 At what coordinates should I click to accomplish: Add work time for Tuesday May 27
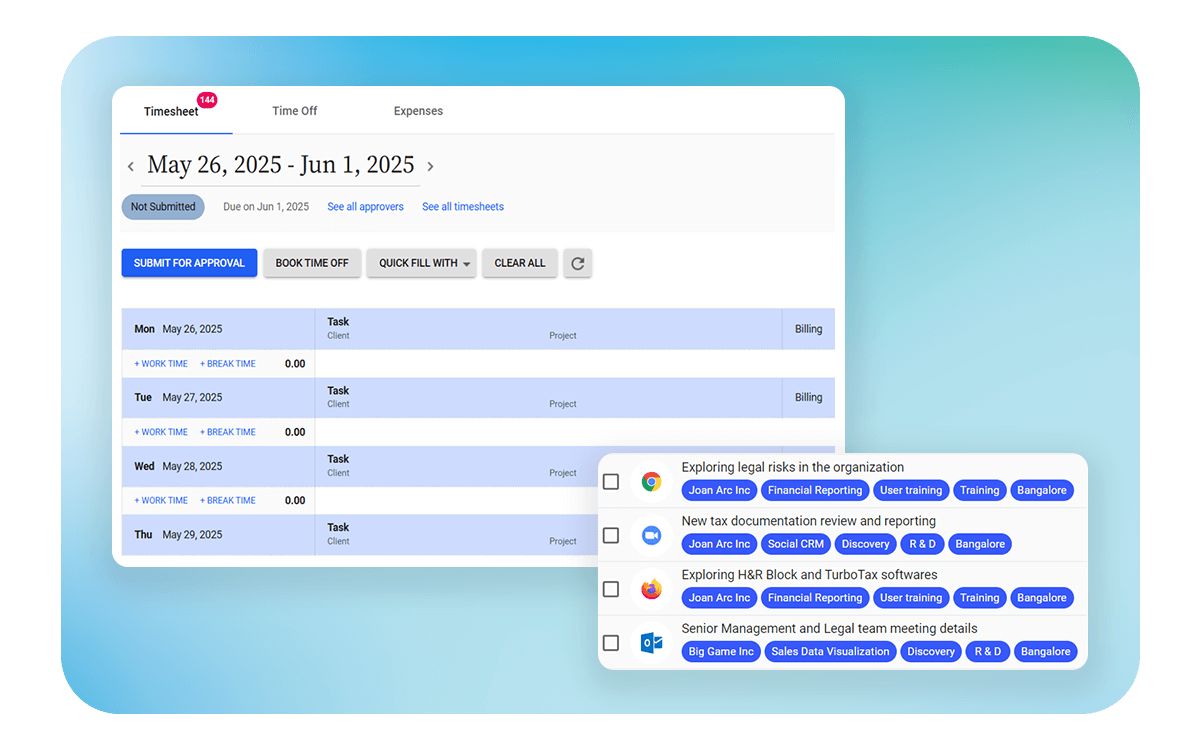pyautogui.click(x=161, y=432)
